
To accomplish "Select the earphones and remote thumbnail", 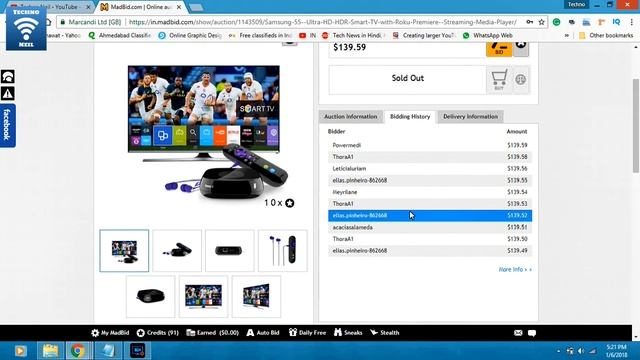I will click(282, 251).
